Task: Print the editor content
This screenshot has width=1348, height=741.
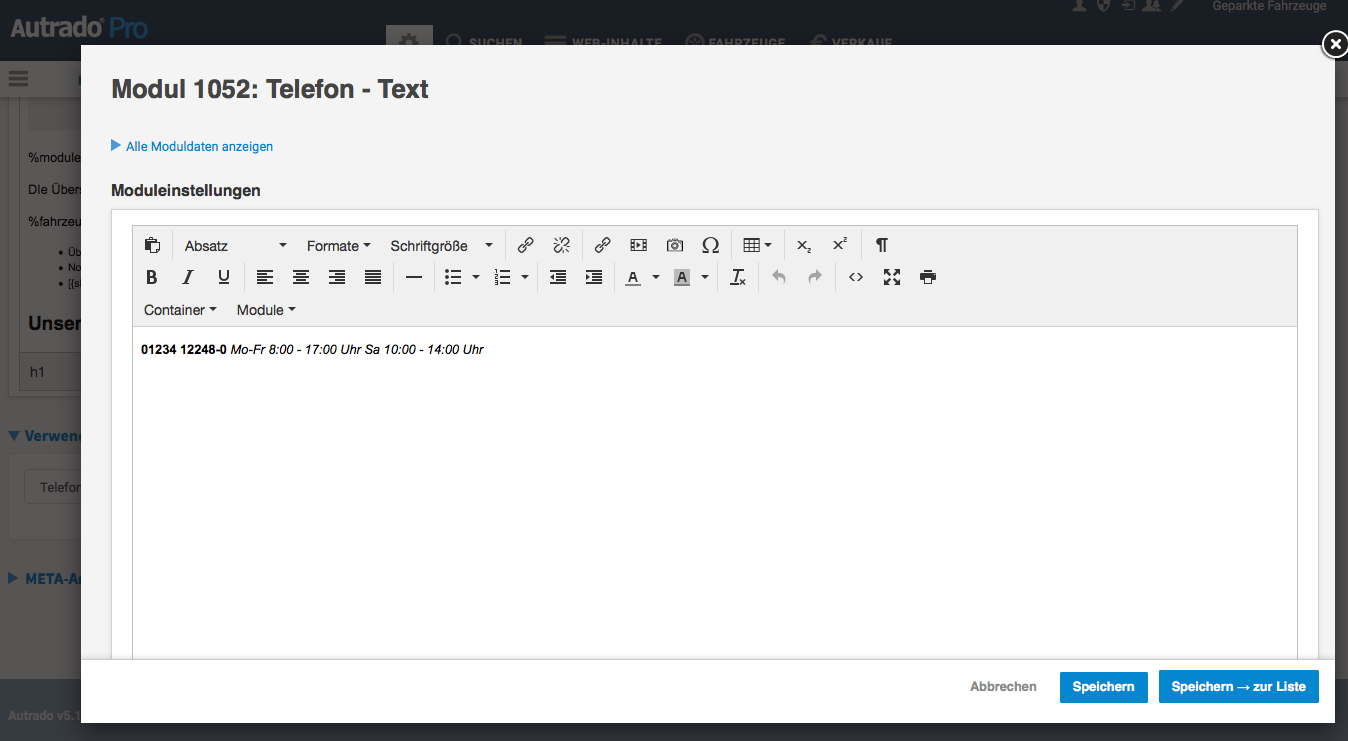Action: click(x=928, y=277)
